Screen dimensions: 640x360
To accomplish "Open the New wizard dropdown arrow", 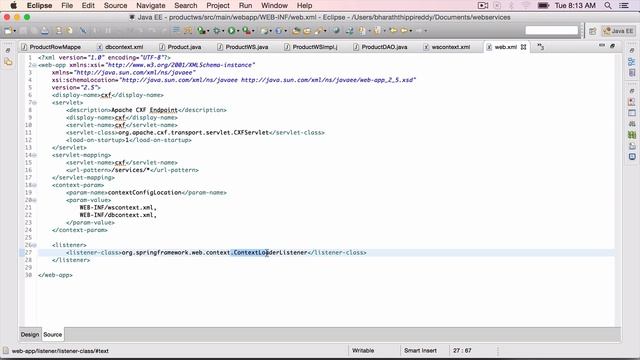I will pos(15,31).
